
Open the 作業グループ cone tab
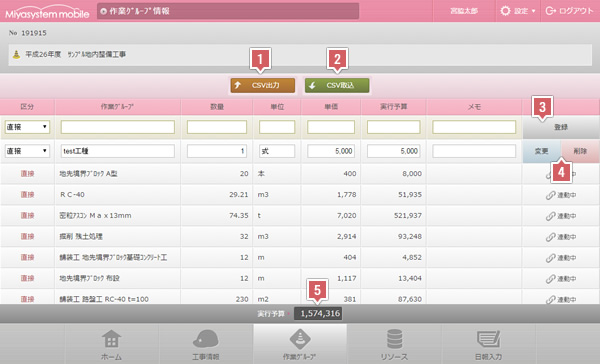click(300, 344)
